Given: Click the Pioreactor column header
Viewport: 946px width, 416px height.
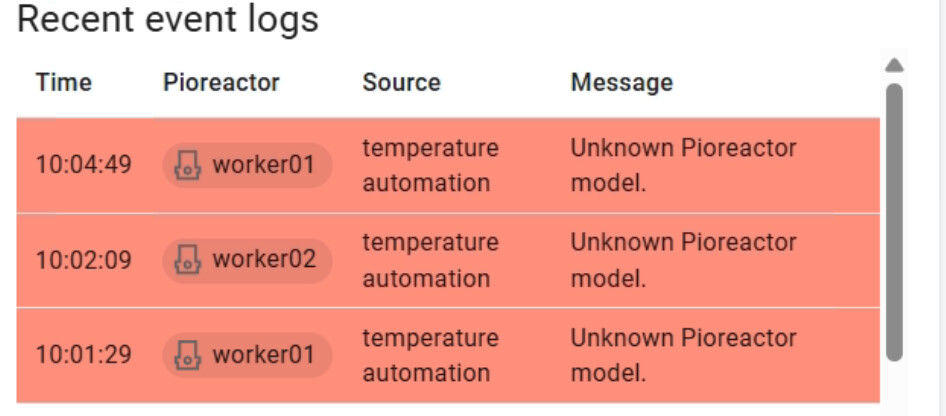Looking at the screenshot, I should click(x=221, y=82).
